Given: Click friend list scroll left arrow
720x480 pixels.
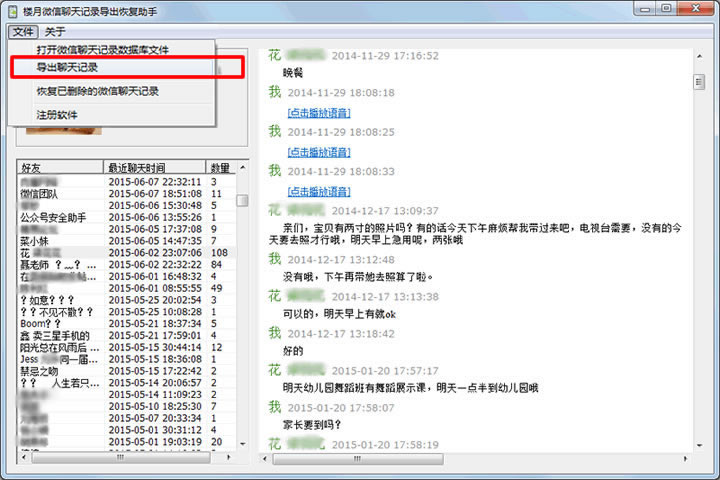Looking at the screenshot, I should tap(24, 458).
